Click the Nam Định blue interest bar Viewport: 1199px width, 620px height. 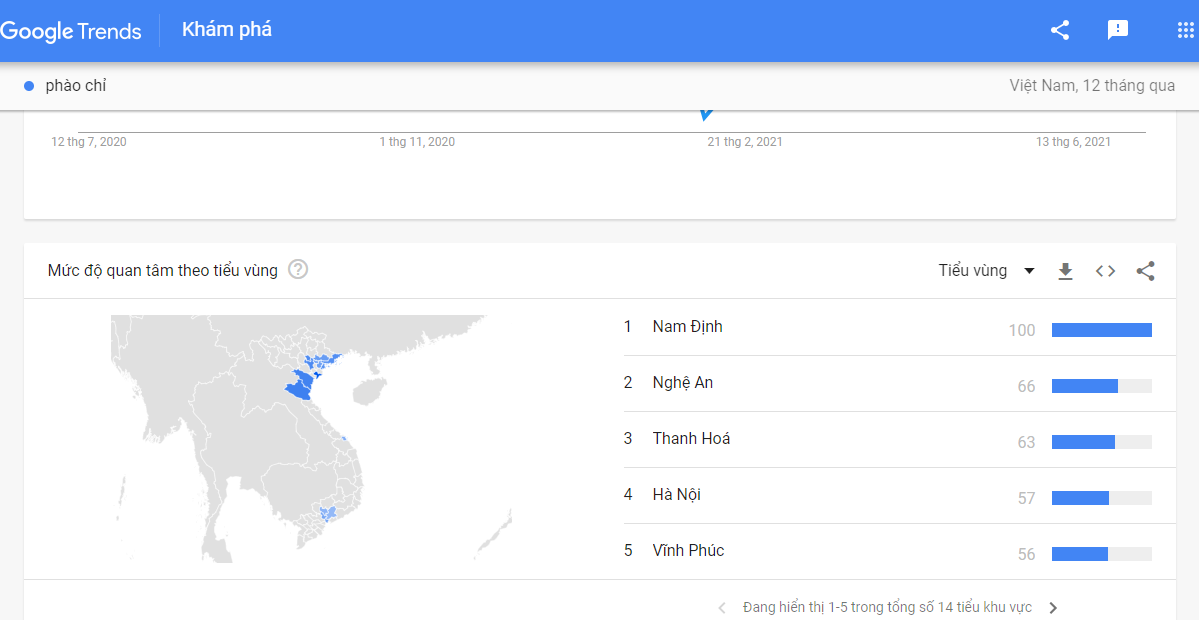(x=1102, y=329)
